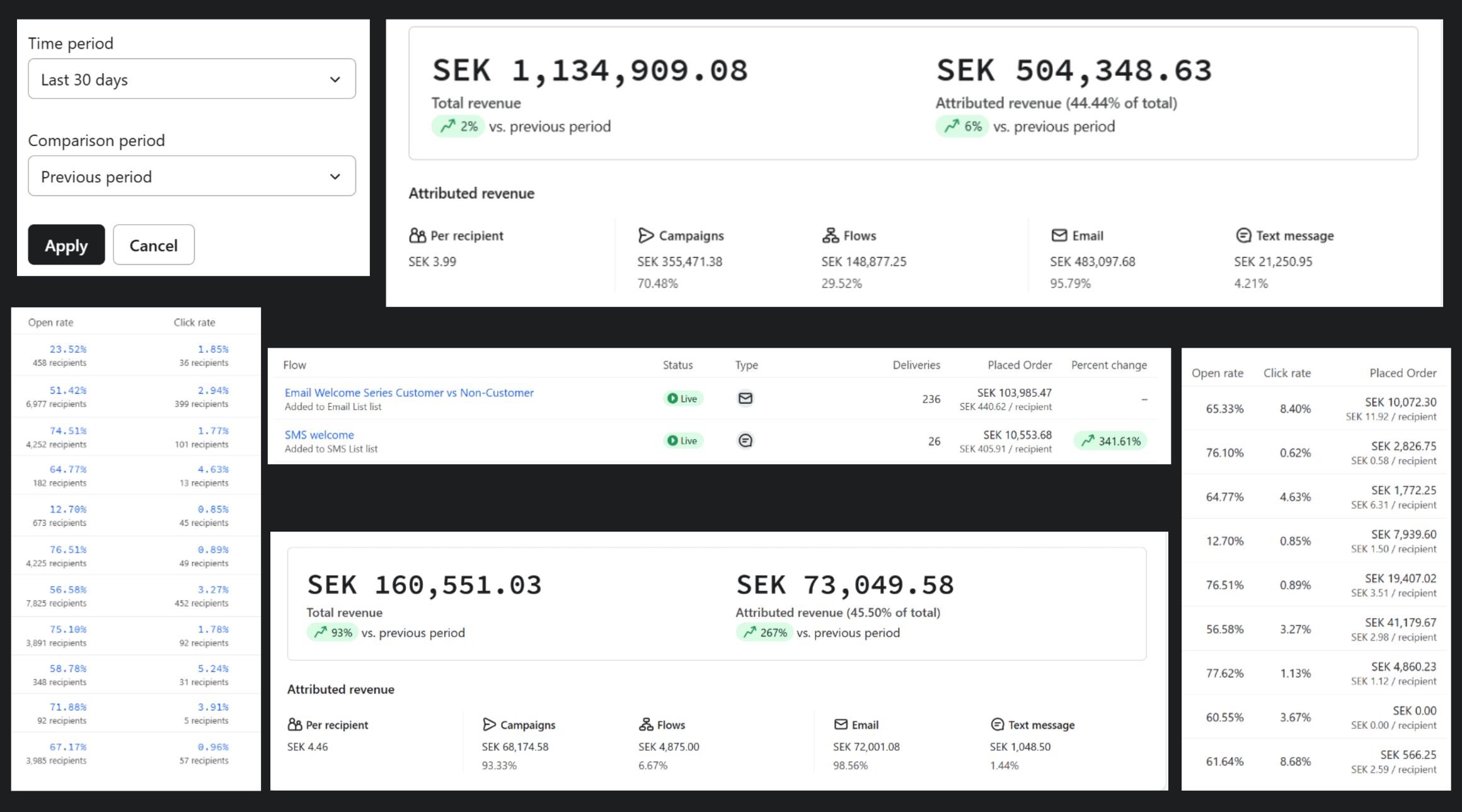
Task: Open the Comparison period dropdown
Action: [192, 176]
